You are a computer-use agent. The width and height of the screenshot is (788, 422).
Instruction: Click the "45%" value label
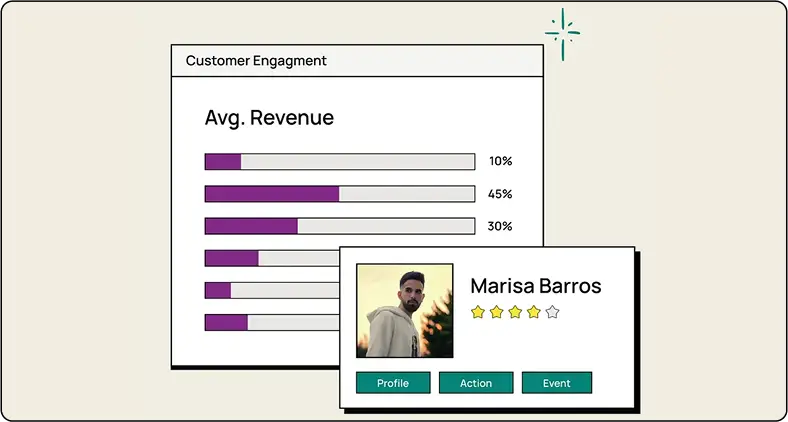click(x=500, y=194)
